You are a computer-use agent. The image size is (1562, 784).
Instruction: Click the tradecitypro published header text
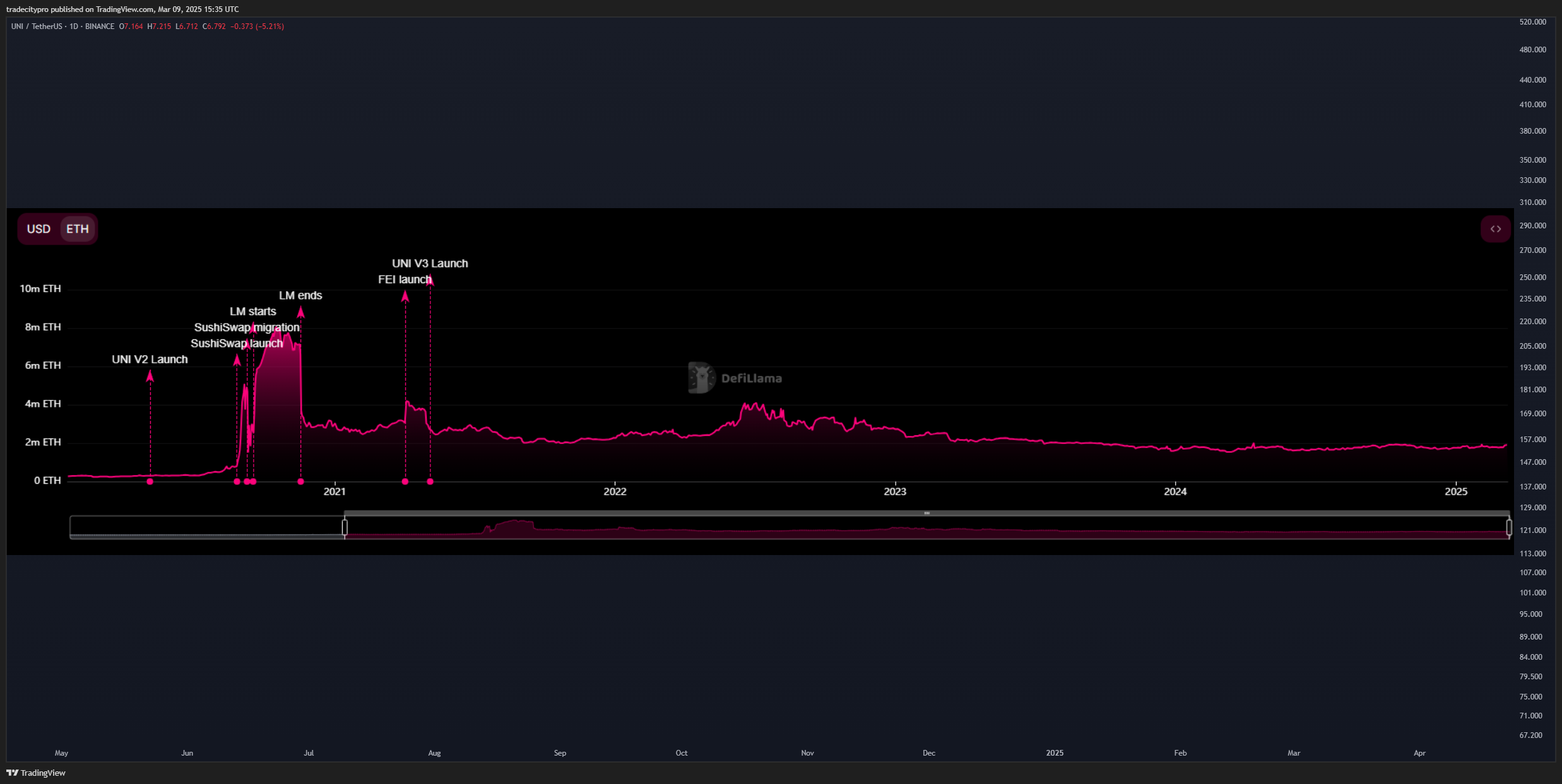[x=122, y=9]
